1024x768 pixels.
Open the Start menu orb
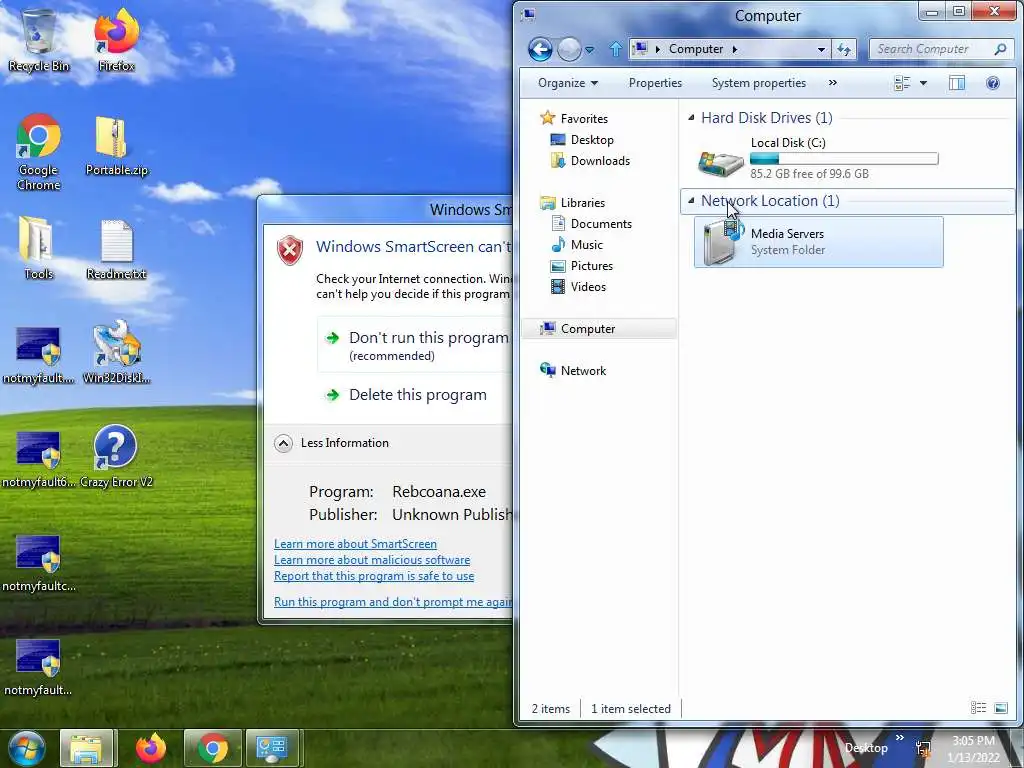tap(27, 748)
